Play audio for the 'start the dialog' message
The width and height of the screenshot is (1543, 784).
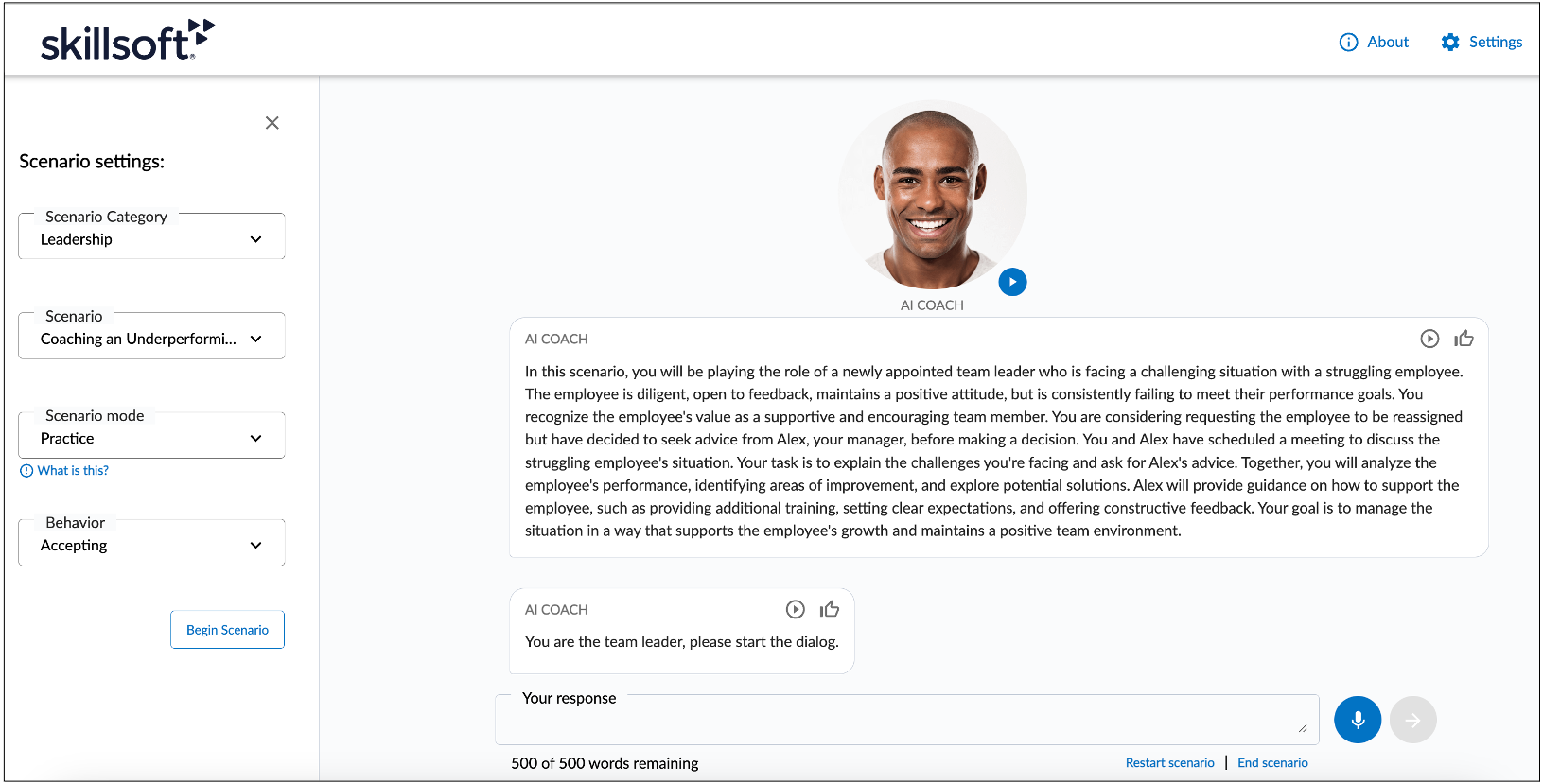click(796, 610)
